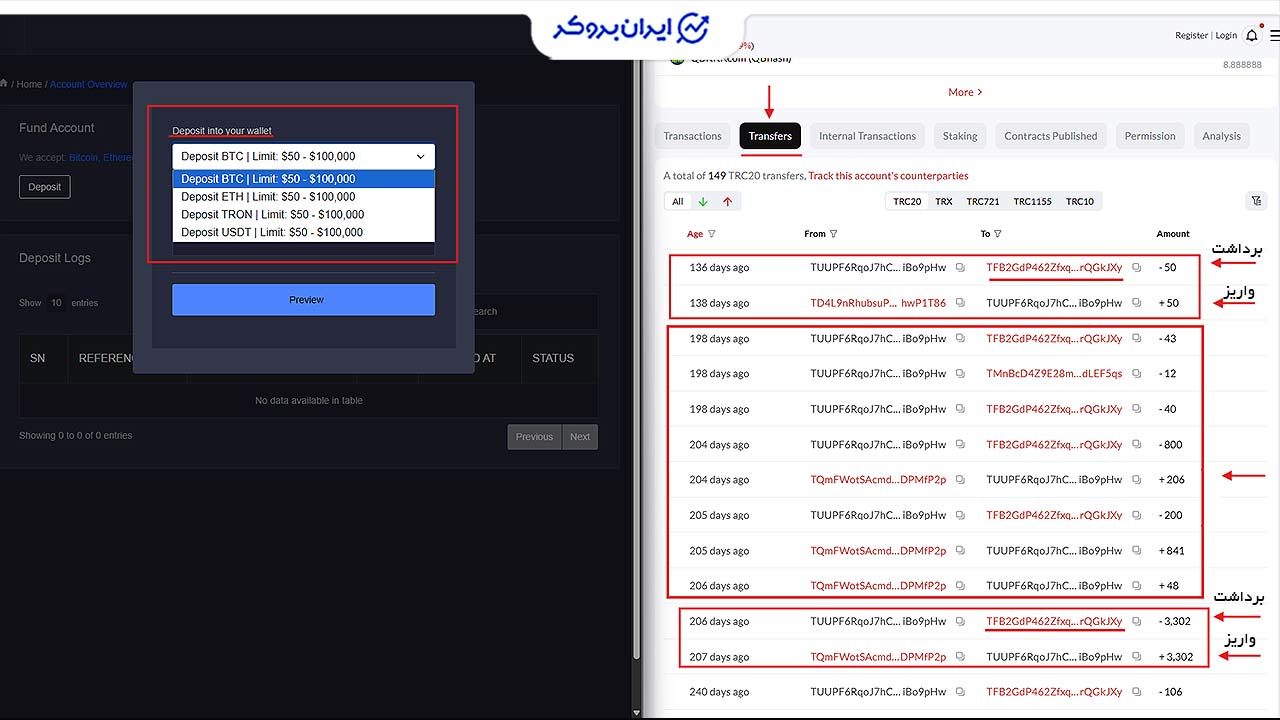
Task: Copy the From address in the +50 row
Action: [x=960, y=303]
